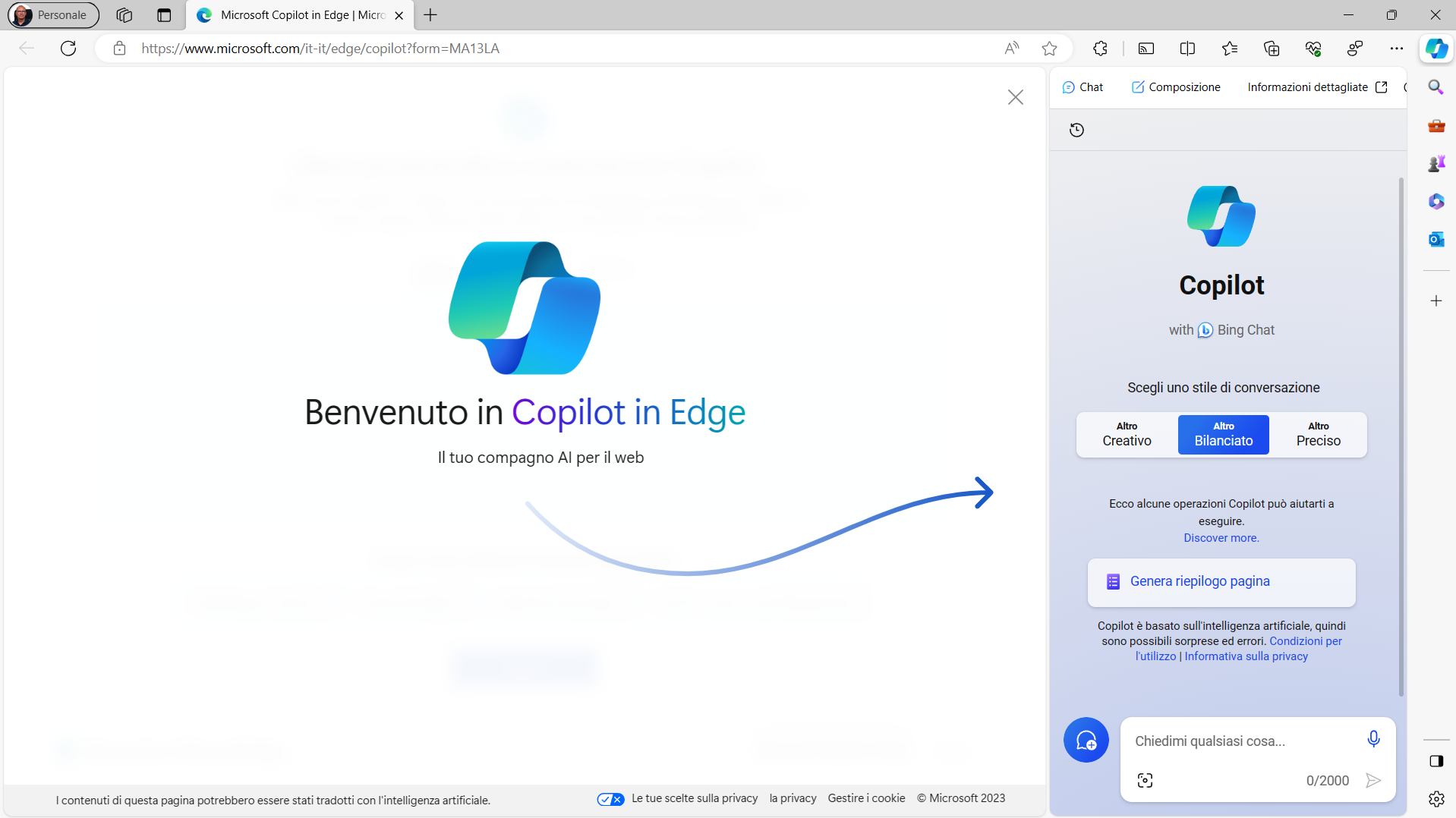This screenshot has height=818, width=1456.
Task: Add this page to favorites
Action: (x=1049, y=49)
